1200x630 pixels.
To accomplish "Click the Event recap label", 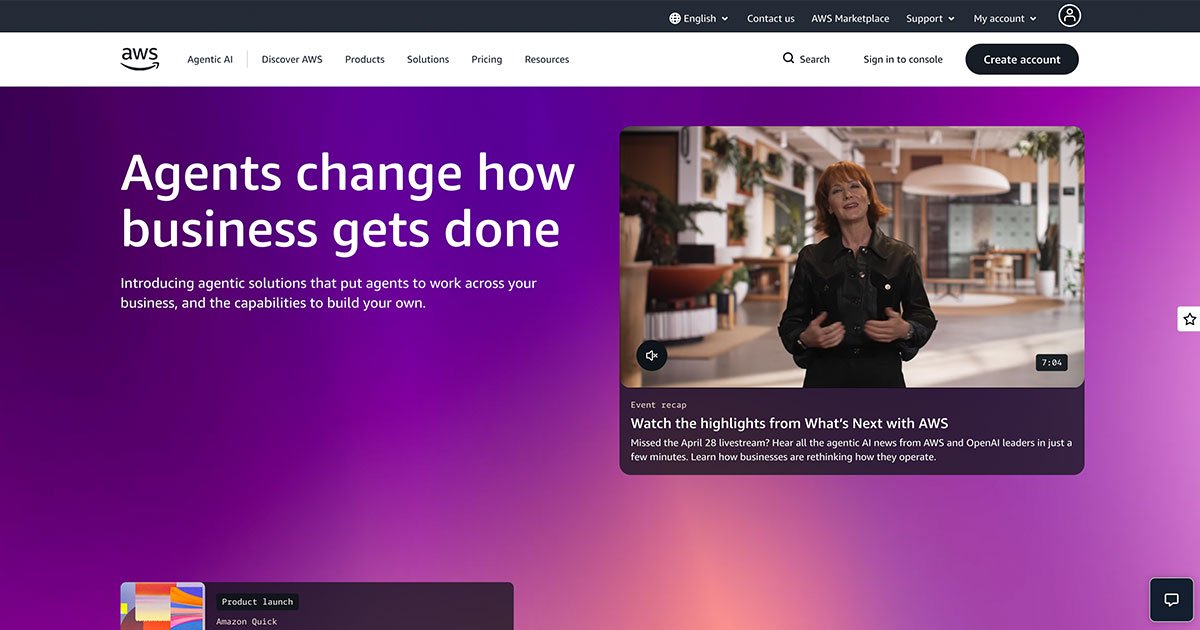I will 659,405.
